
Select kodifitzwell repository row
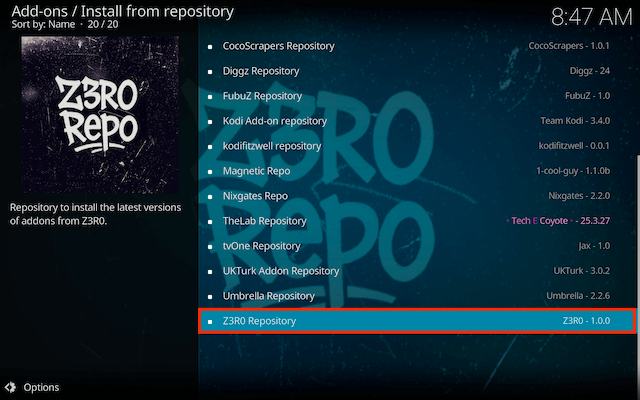click(x=417, y=146)
